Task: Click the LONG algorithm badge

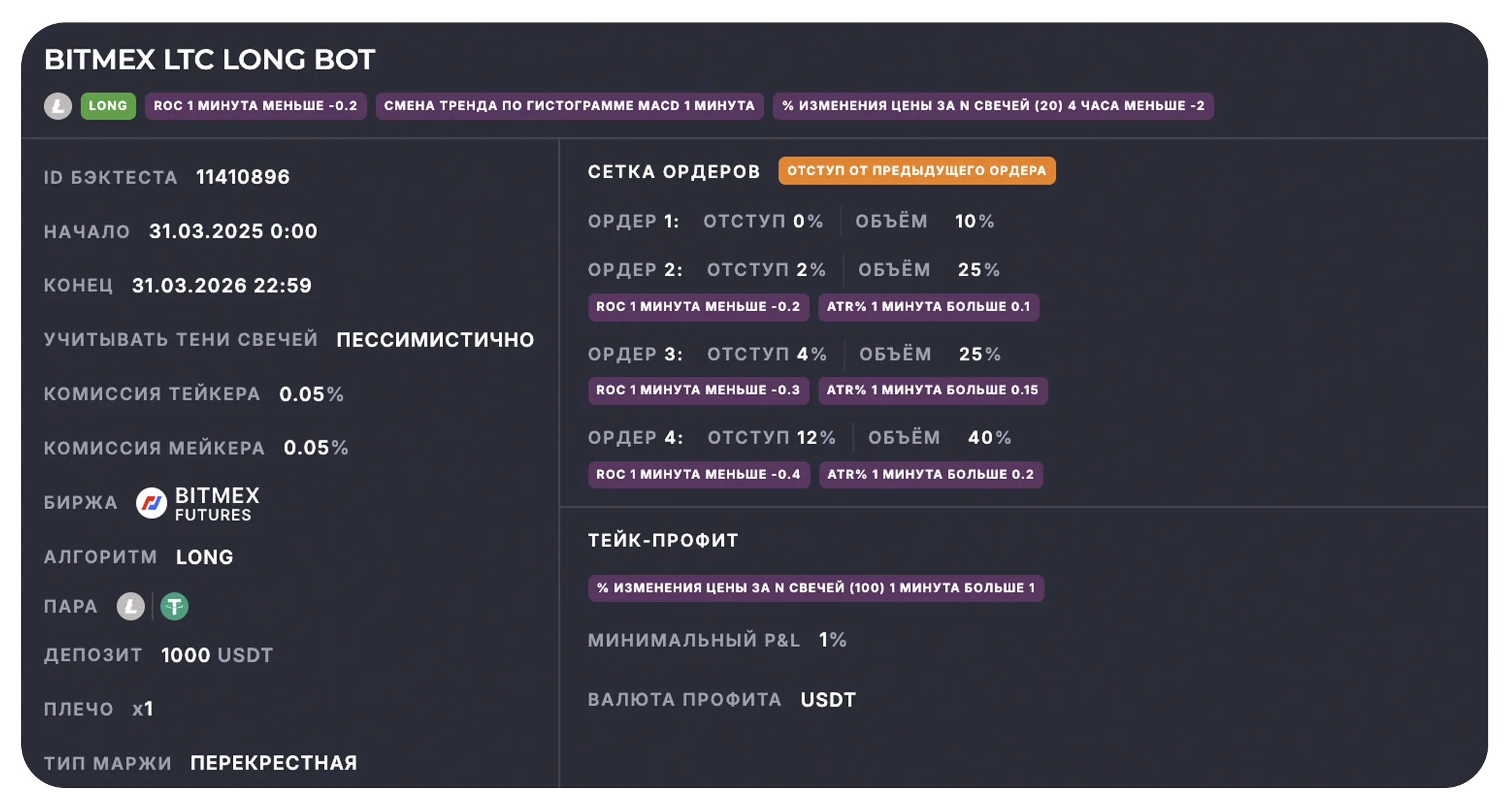Action: coord(205,556)
